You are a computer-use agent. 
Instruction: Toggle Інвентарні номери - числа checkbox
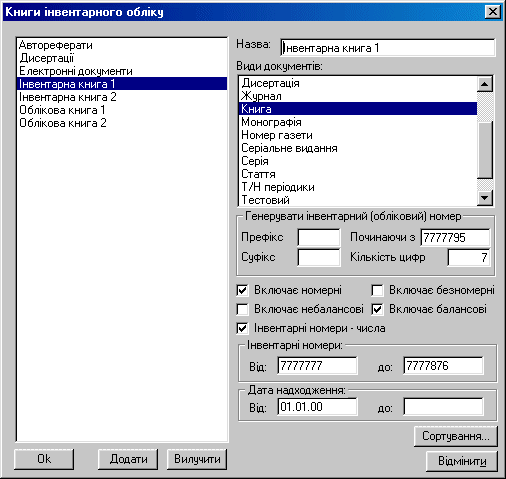[x=242, y=328]
